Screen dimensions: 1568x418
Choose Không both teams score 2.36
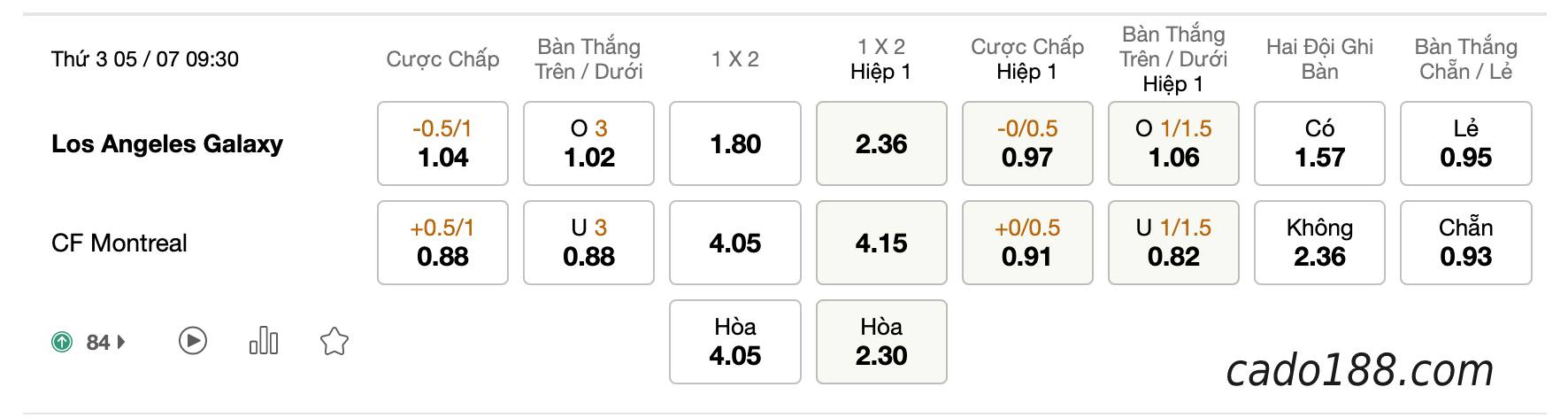[1319, 243]
